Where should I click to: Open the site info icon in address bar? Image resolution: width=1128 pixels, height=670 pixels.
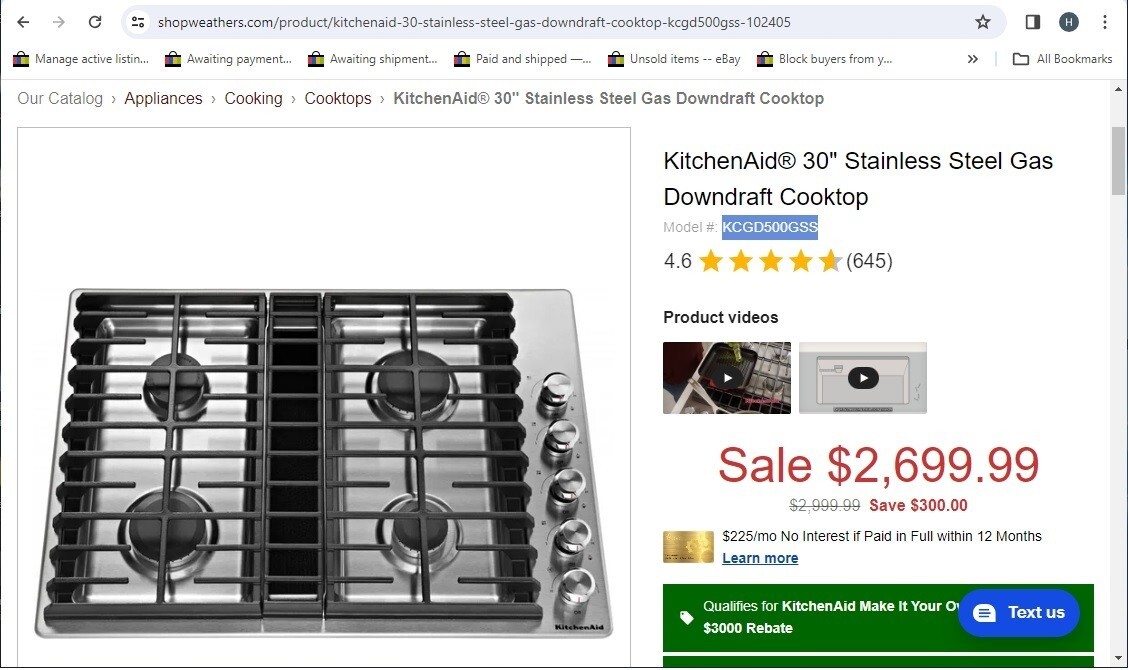(x=137, y=21)
